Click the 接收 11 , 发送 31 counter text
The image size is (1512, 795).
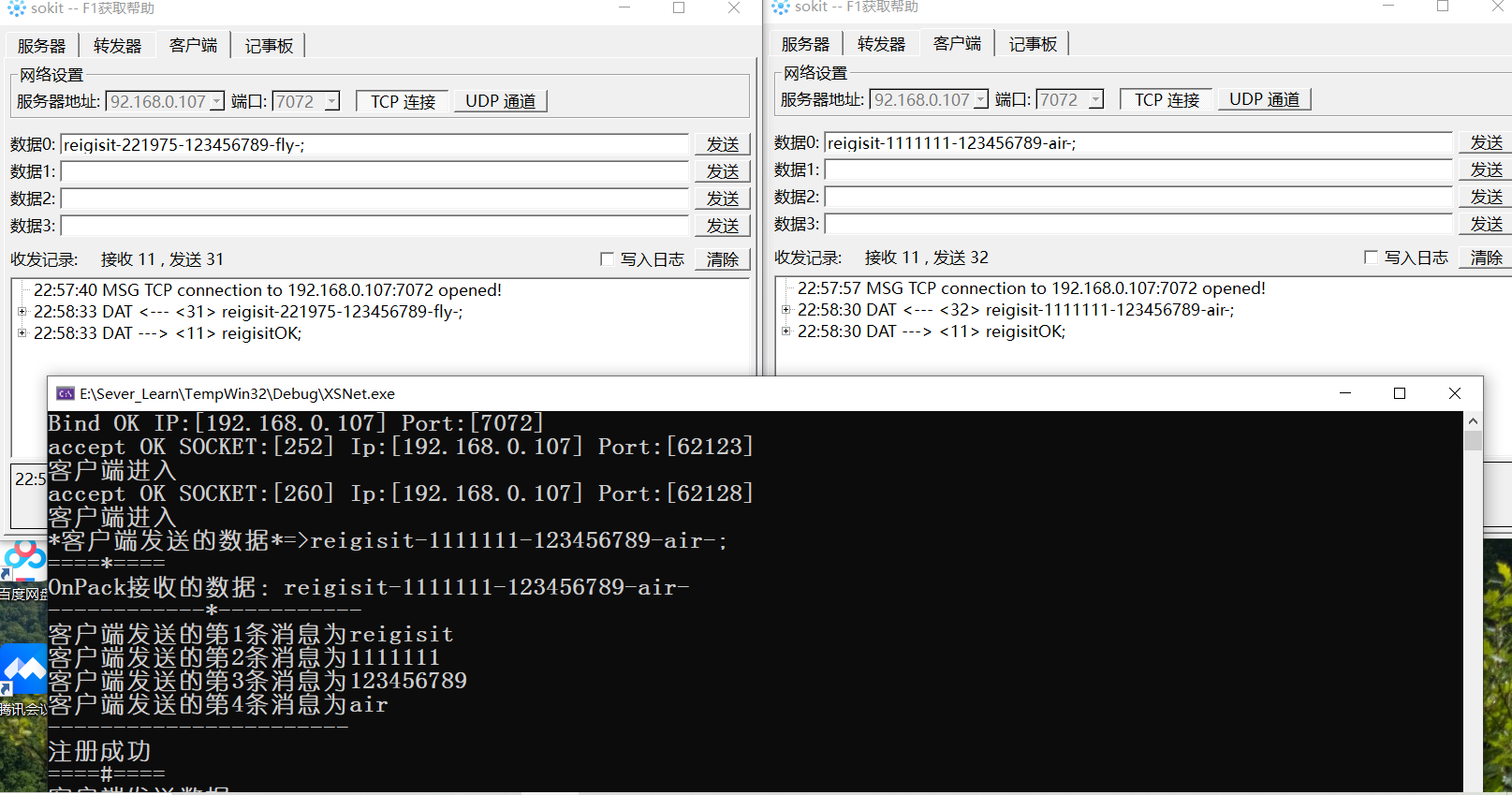163,259
